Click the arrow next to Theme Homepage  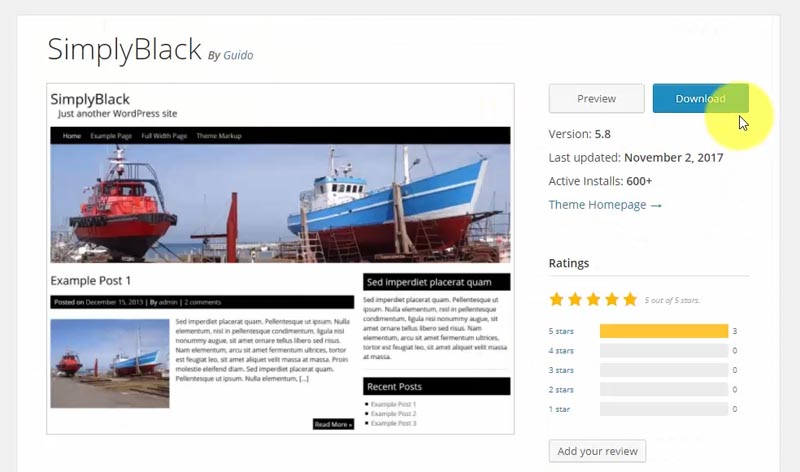coord(657,205)
